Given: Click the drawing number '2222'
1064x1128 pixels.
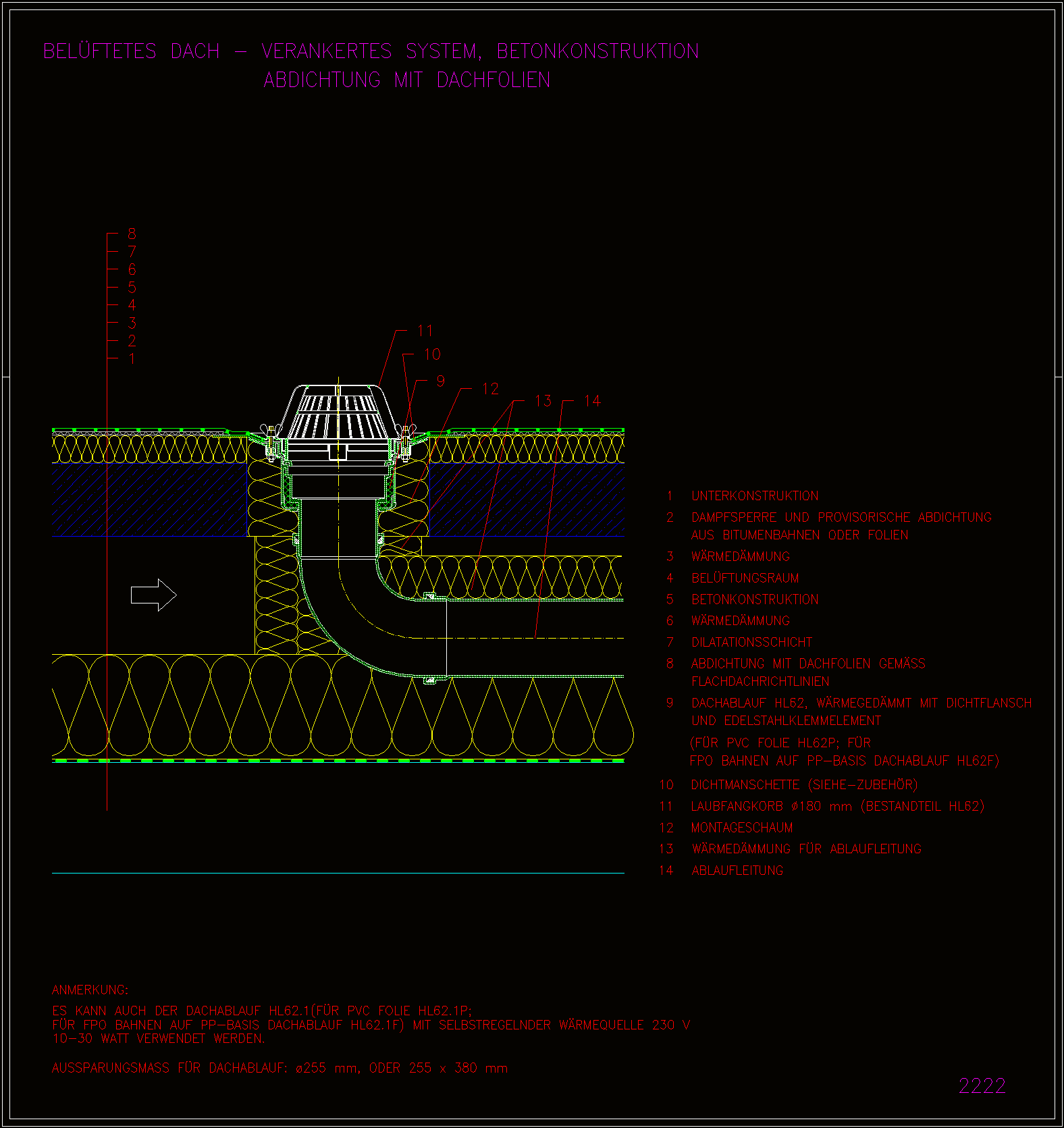Looking at the screenshot, I should click(982, 1085).
